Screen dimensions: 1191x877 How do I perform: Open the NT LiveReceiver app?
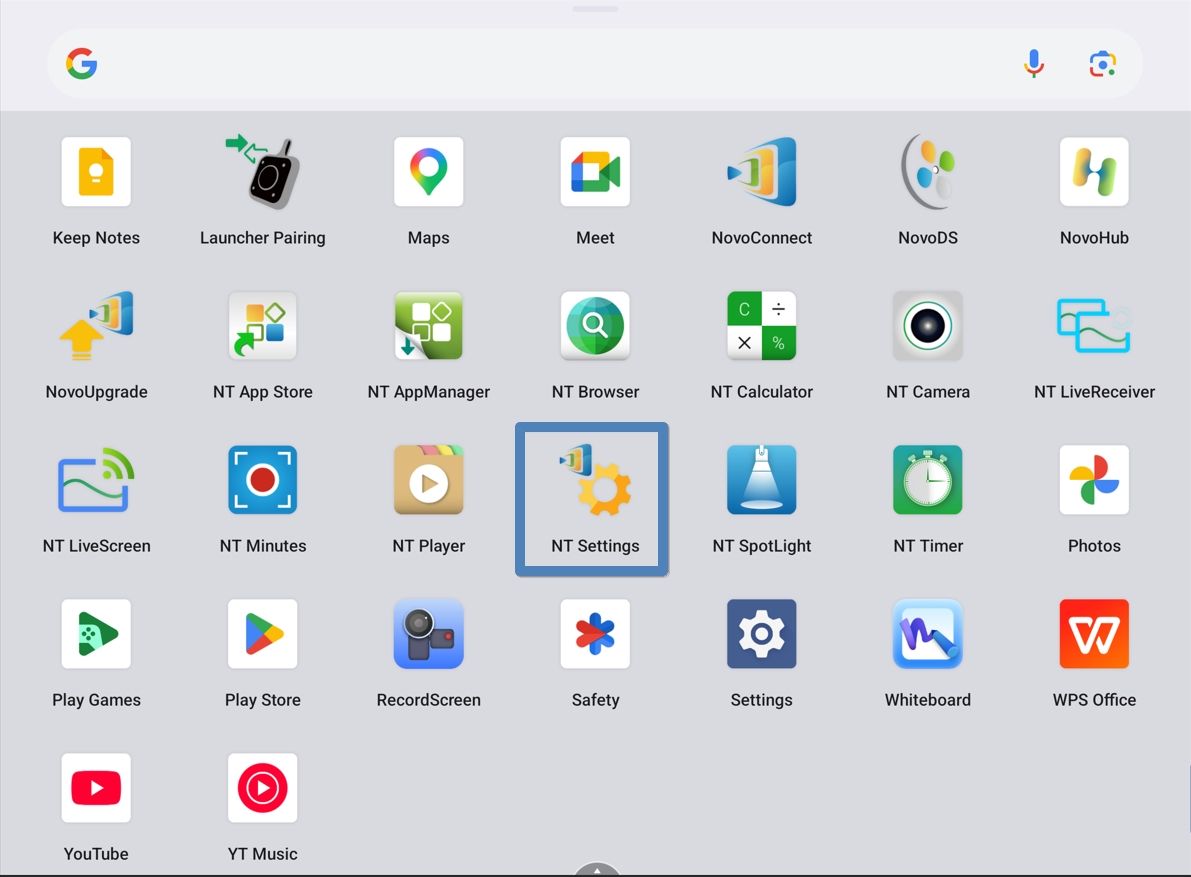pos(1094,327)
